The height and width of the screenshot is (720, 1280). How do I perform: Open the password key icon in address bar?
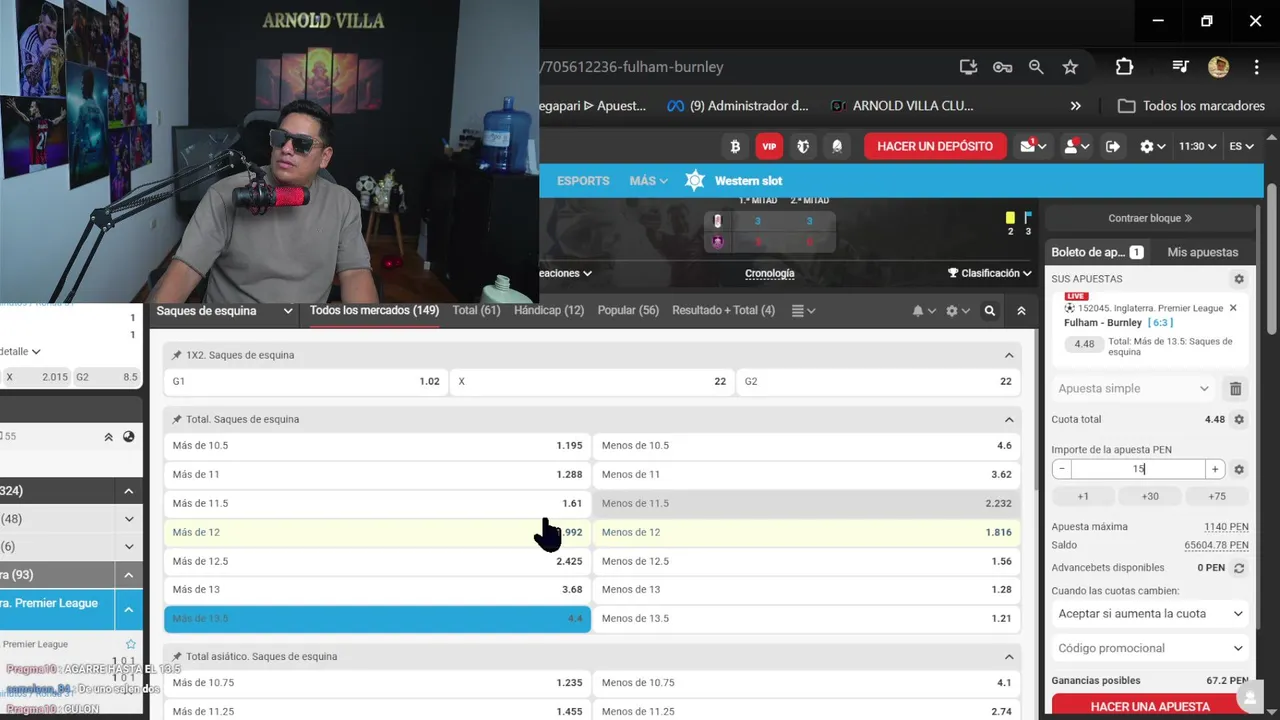tap(1002, 67)
